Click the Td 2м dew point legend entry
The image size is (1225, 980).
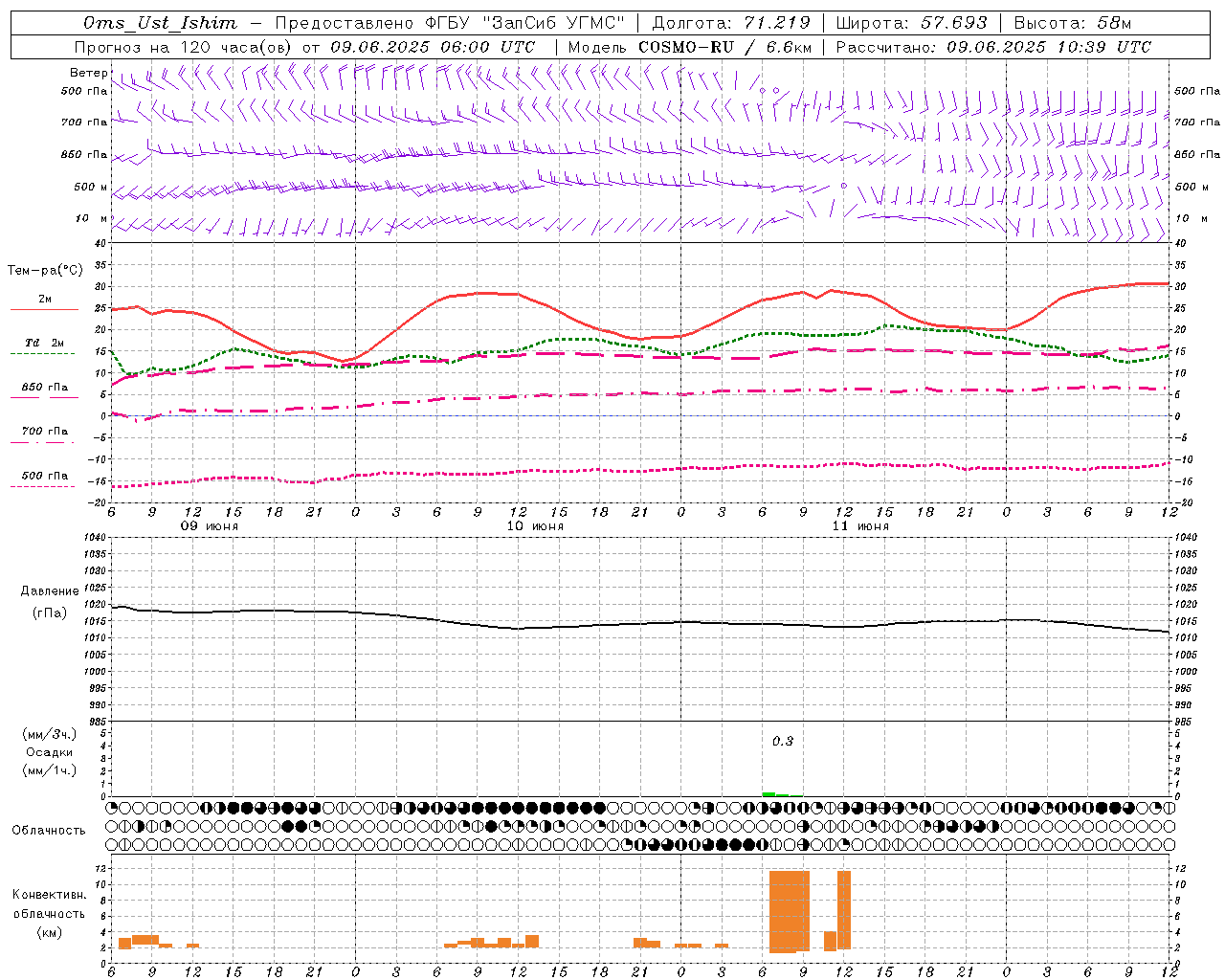pyautogui.click(x=44, y=343)
